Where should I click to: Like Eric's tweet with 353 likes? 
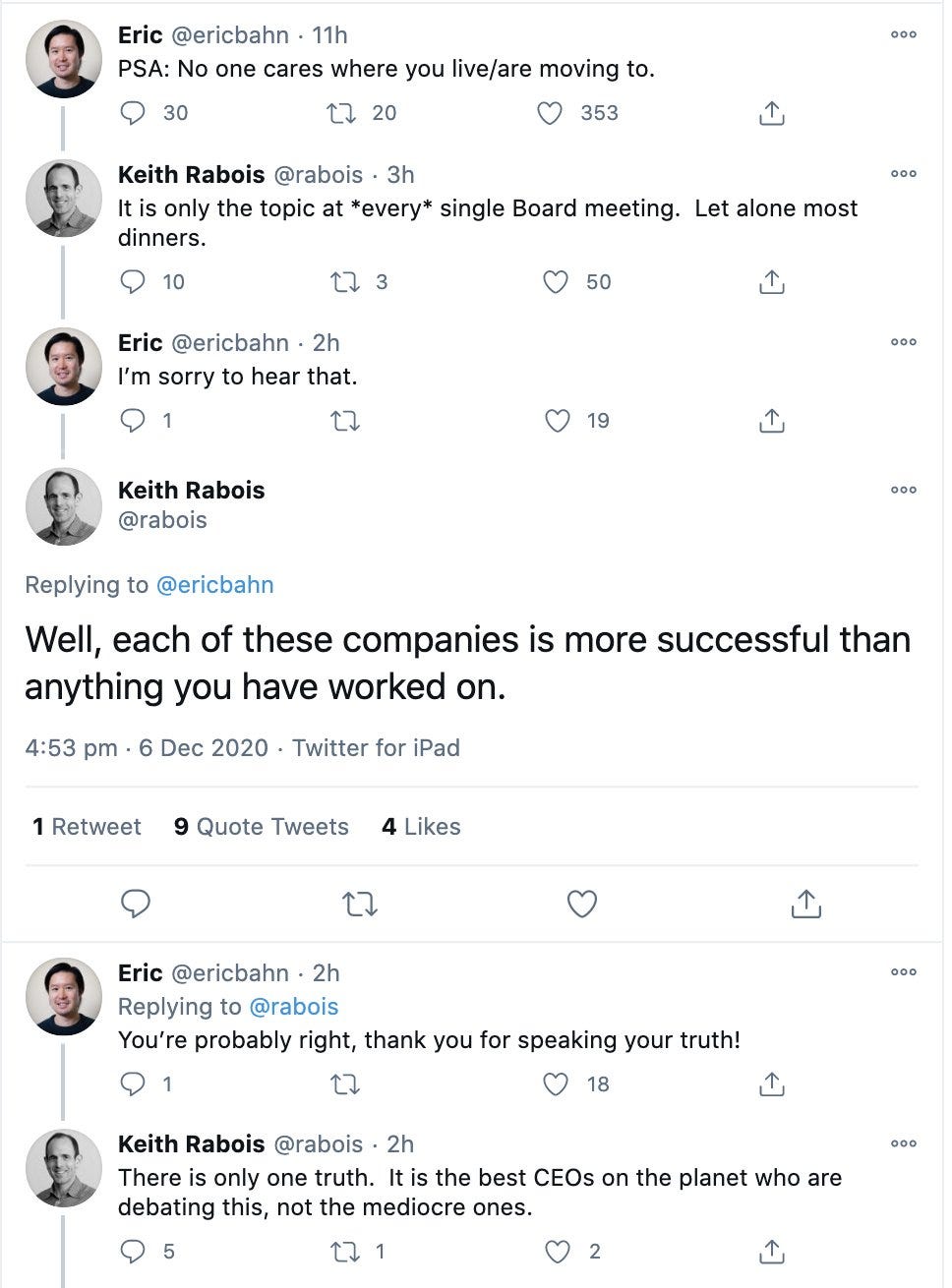tap(550, 113)
